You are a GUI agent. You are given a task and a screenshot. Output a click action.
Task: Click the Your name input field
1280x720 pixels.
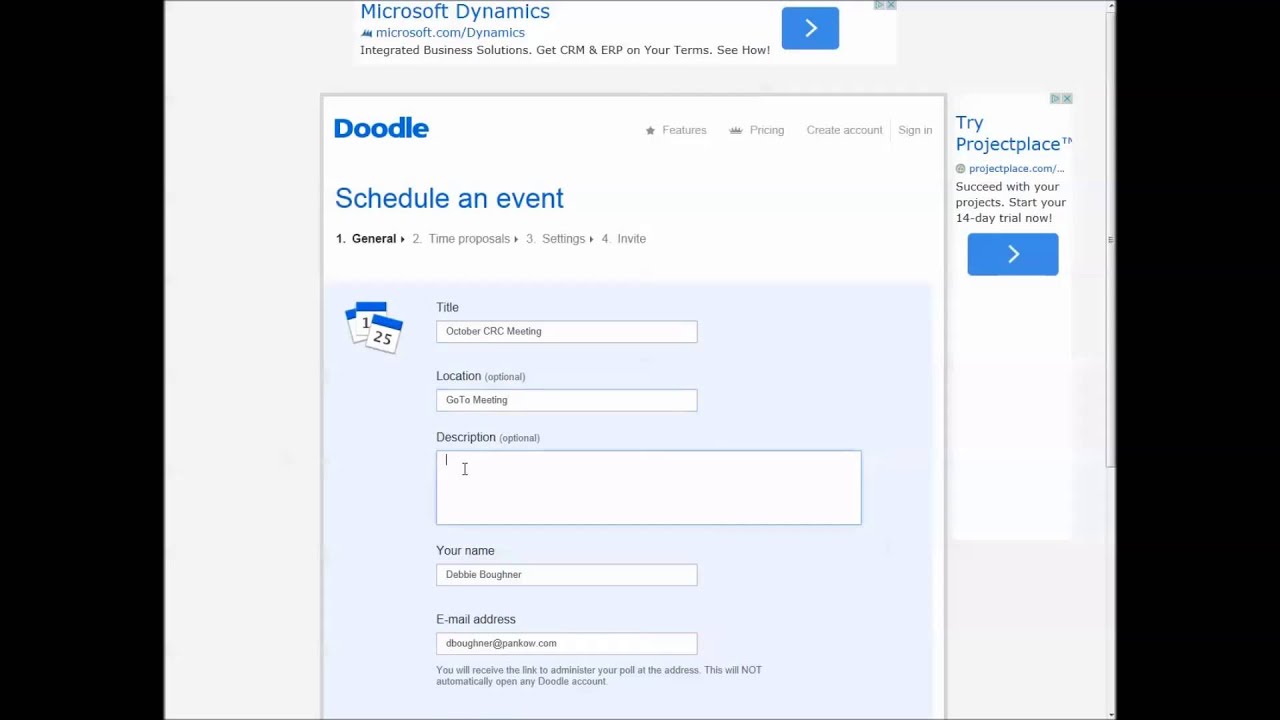click(566, 574)
